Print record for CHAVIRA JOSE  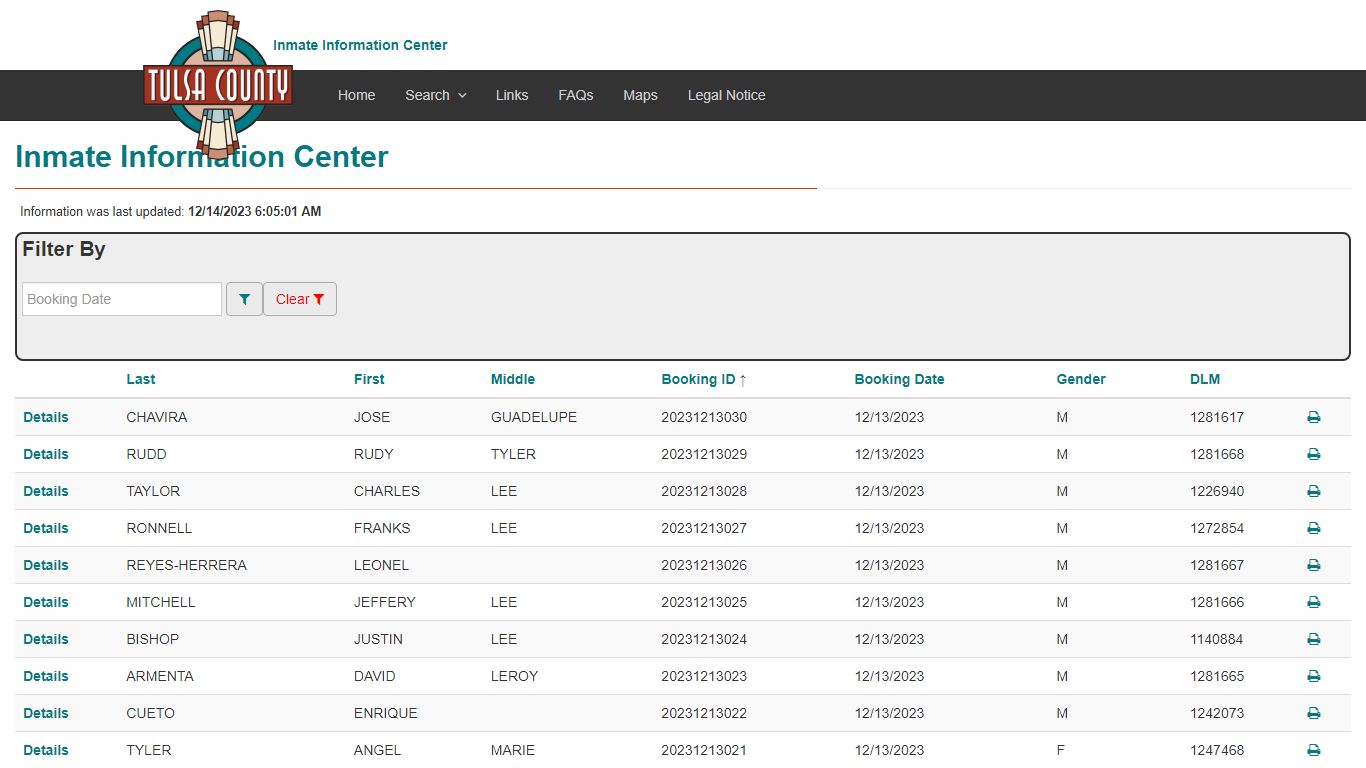pyautogui.click(x=1313, y=417)
